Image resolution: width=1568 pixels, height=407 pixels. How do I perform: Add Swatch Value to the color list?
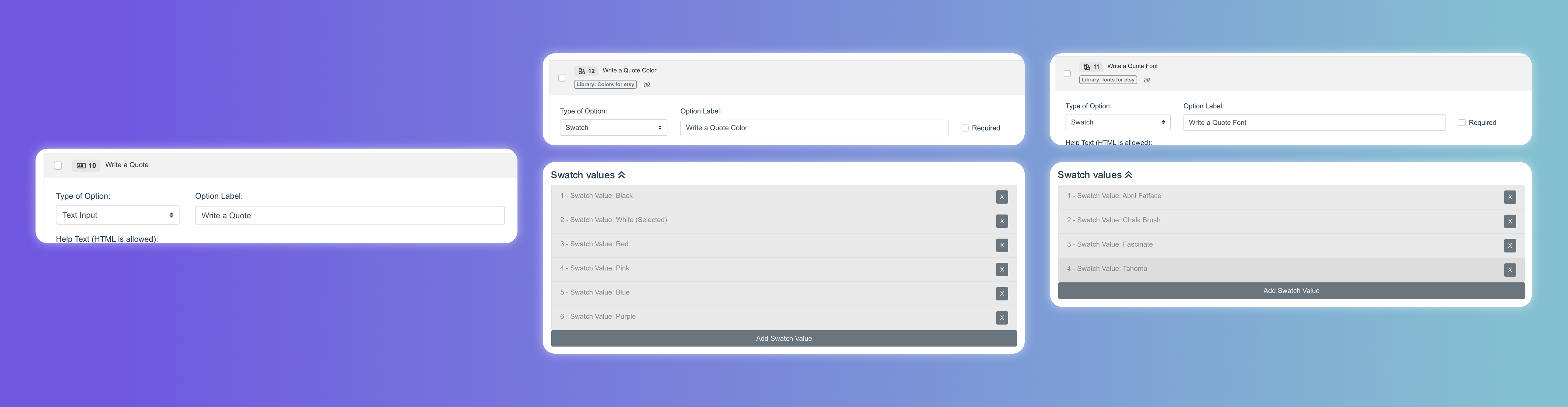click(x=784, y=338)
